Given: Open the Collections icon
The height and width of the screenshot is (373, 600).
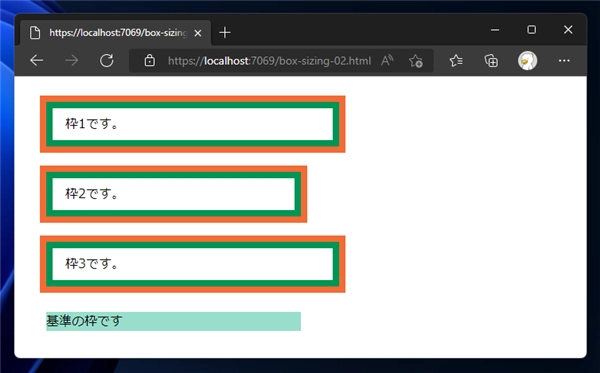Looking at the screenshot, I should [x=491, y=60].
